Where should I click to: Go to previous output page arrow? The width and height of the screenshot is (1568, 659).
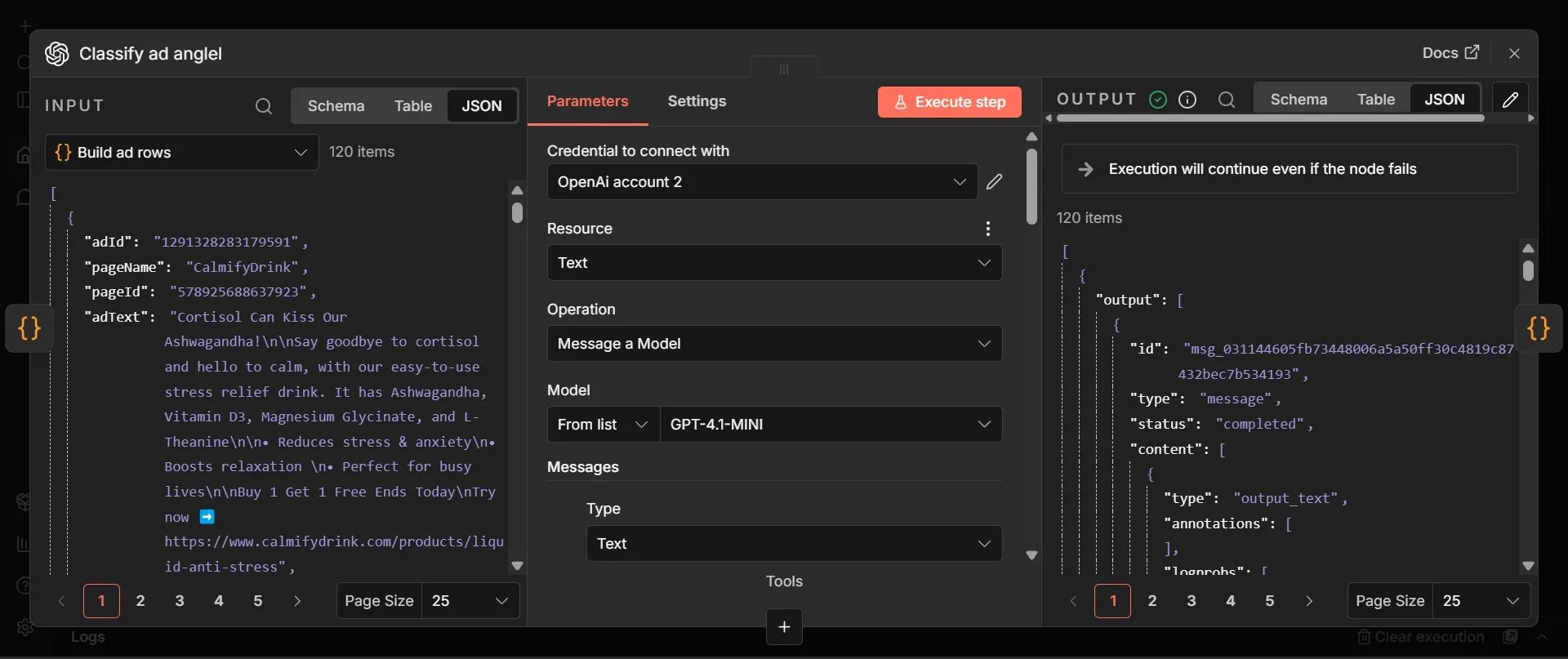[1073, 601]
